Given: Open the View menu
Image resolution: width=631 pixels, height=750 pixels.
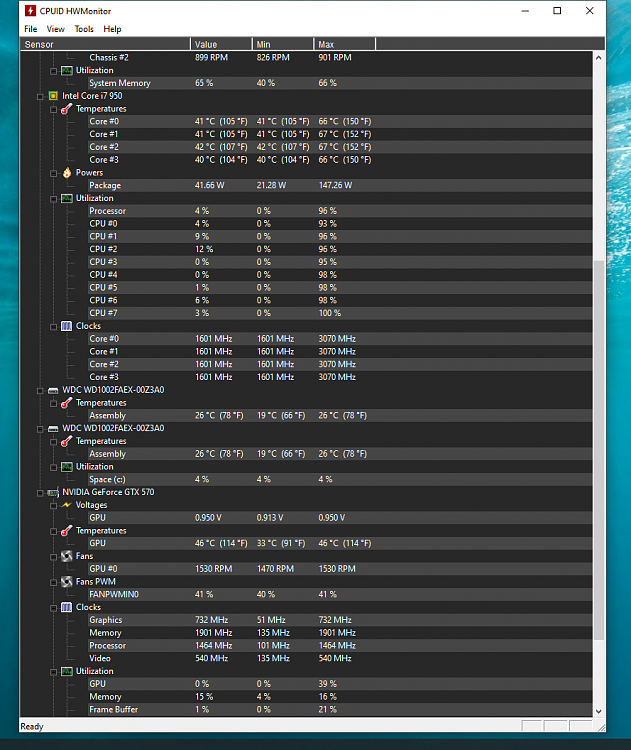Looking at the screenshot, I should [x=56, y=29].
